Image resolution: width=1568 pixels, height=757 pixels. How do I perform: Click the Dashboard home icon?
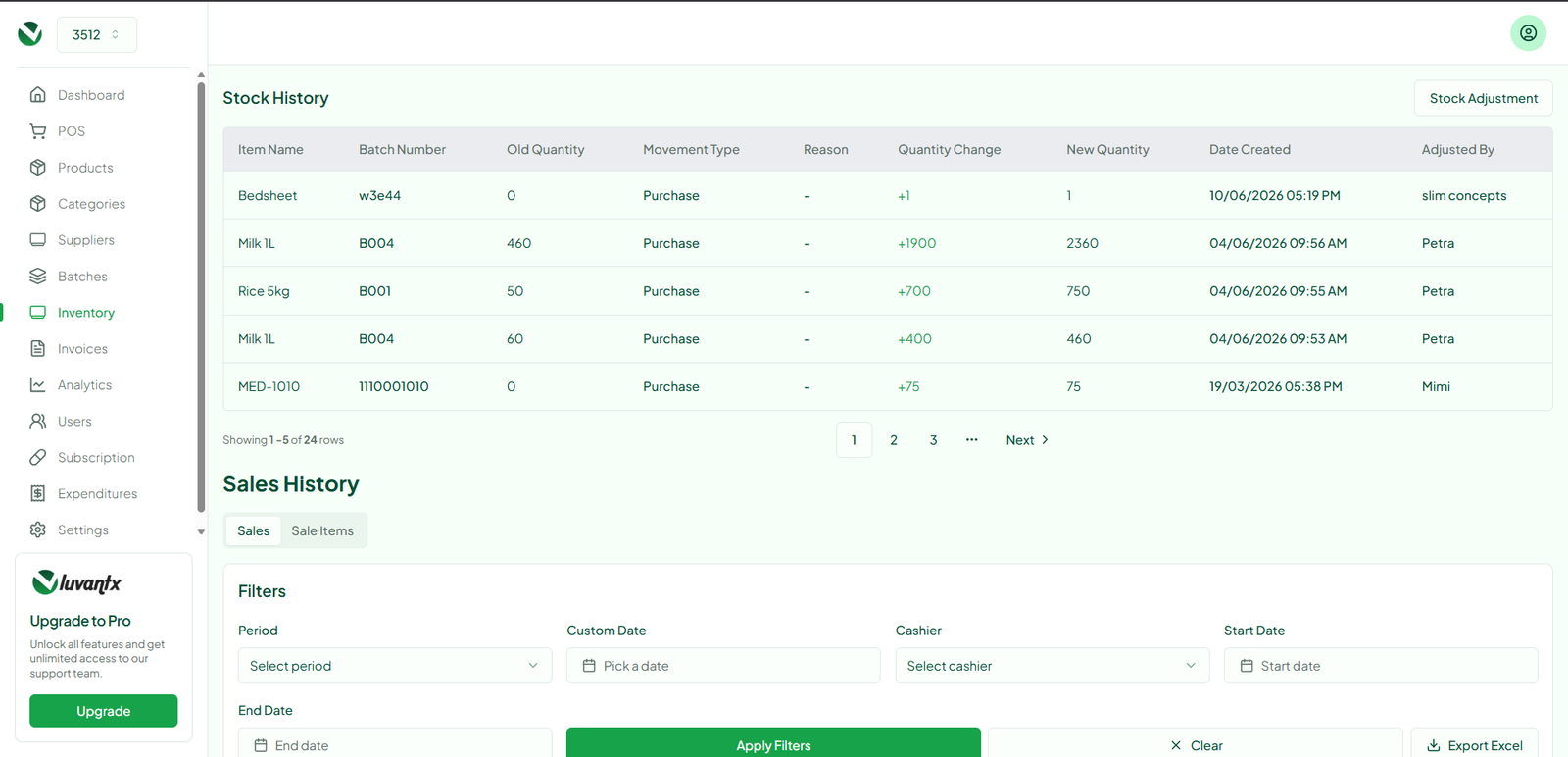[x=38, y=95]
